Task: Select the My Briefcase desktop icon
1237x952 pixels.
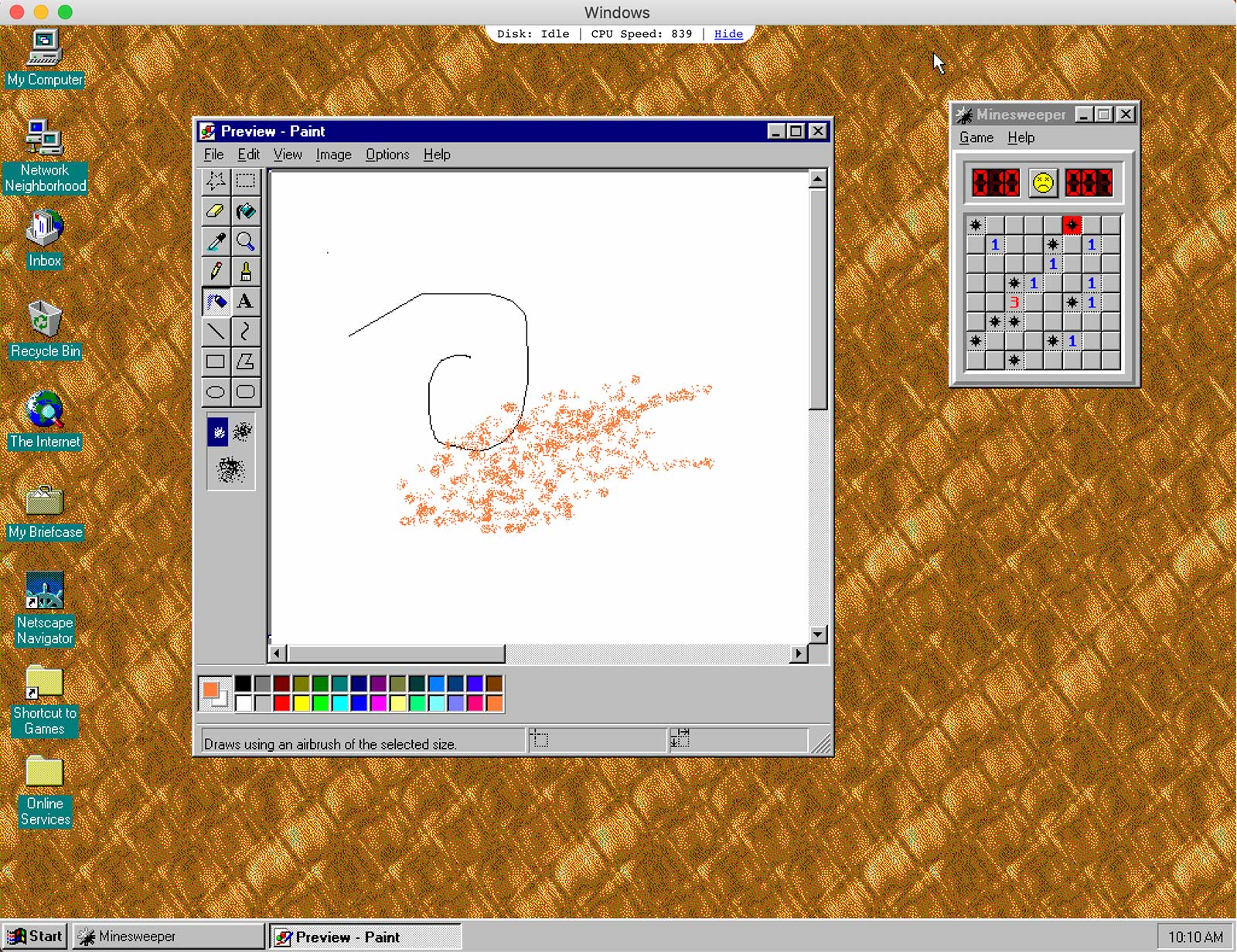Action: [45, 511]
